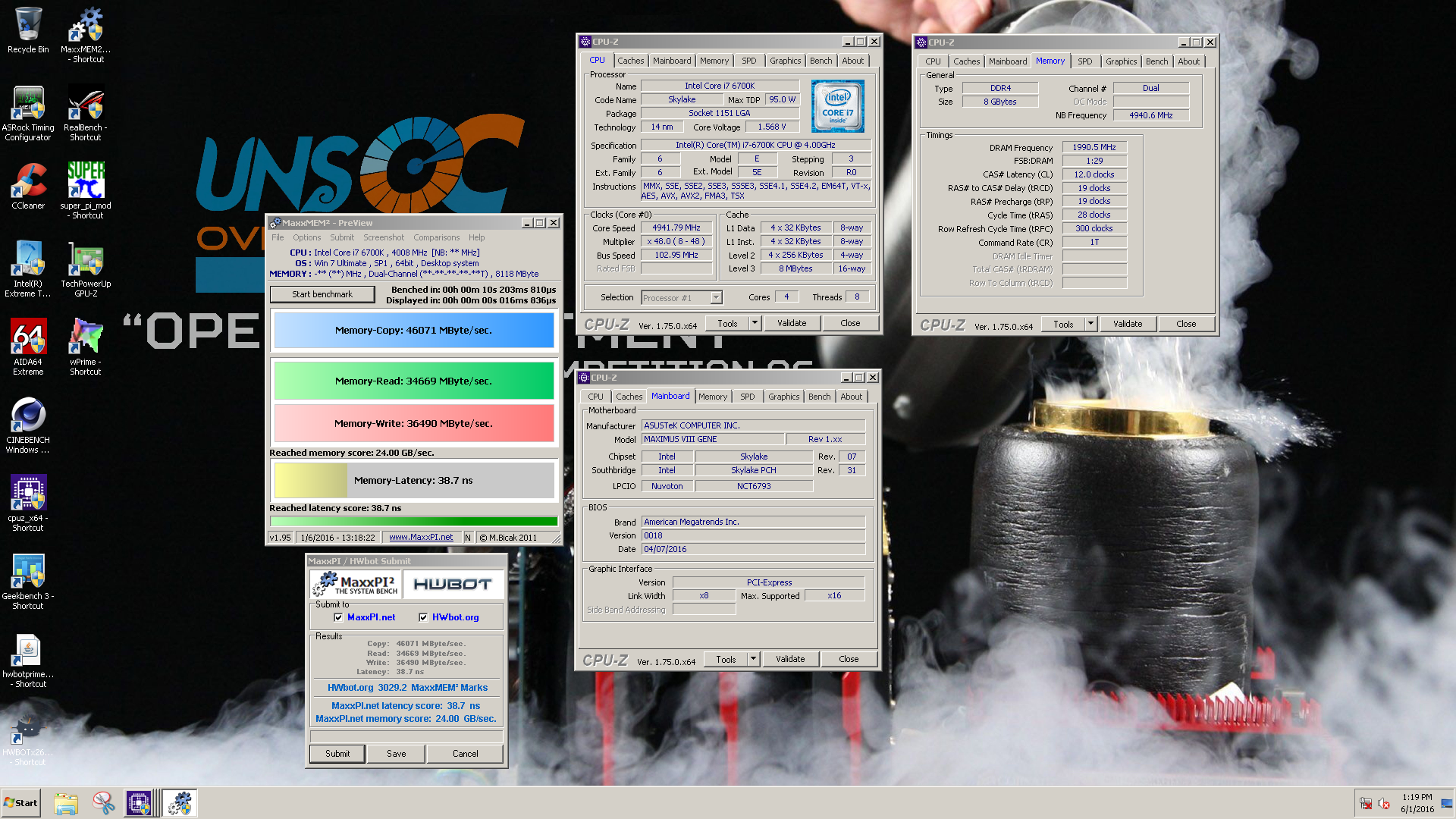Viewport: 1456px width, 819px height.
Task: Click the Snipping Tool taskbar icon
Action: 102,803
